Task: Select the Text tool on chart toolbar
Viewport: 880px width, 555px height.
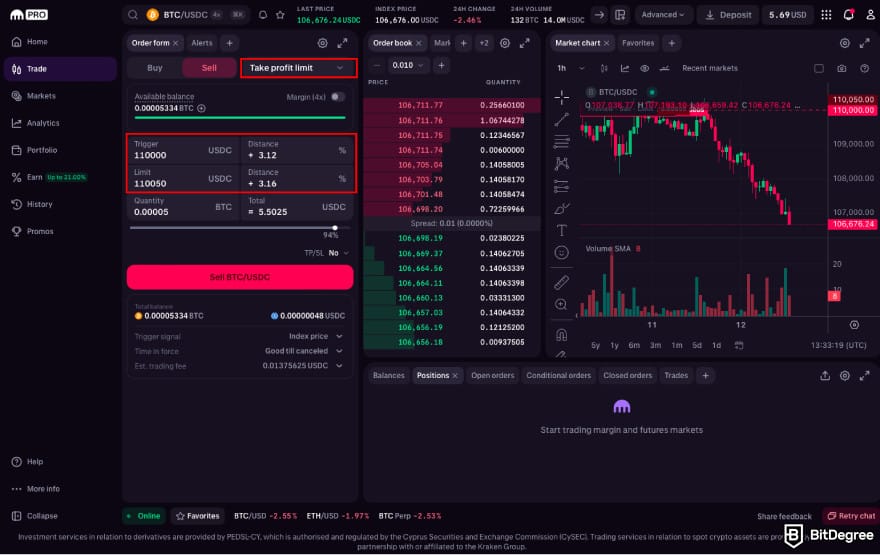Action: click(561, 231)
